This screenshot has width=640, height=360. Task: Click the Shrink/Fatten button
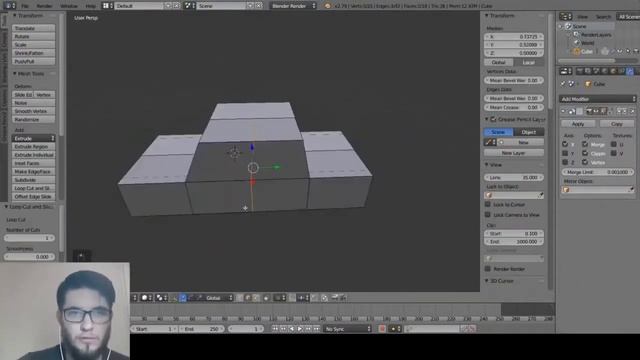[x=33, y=53]
